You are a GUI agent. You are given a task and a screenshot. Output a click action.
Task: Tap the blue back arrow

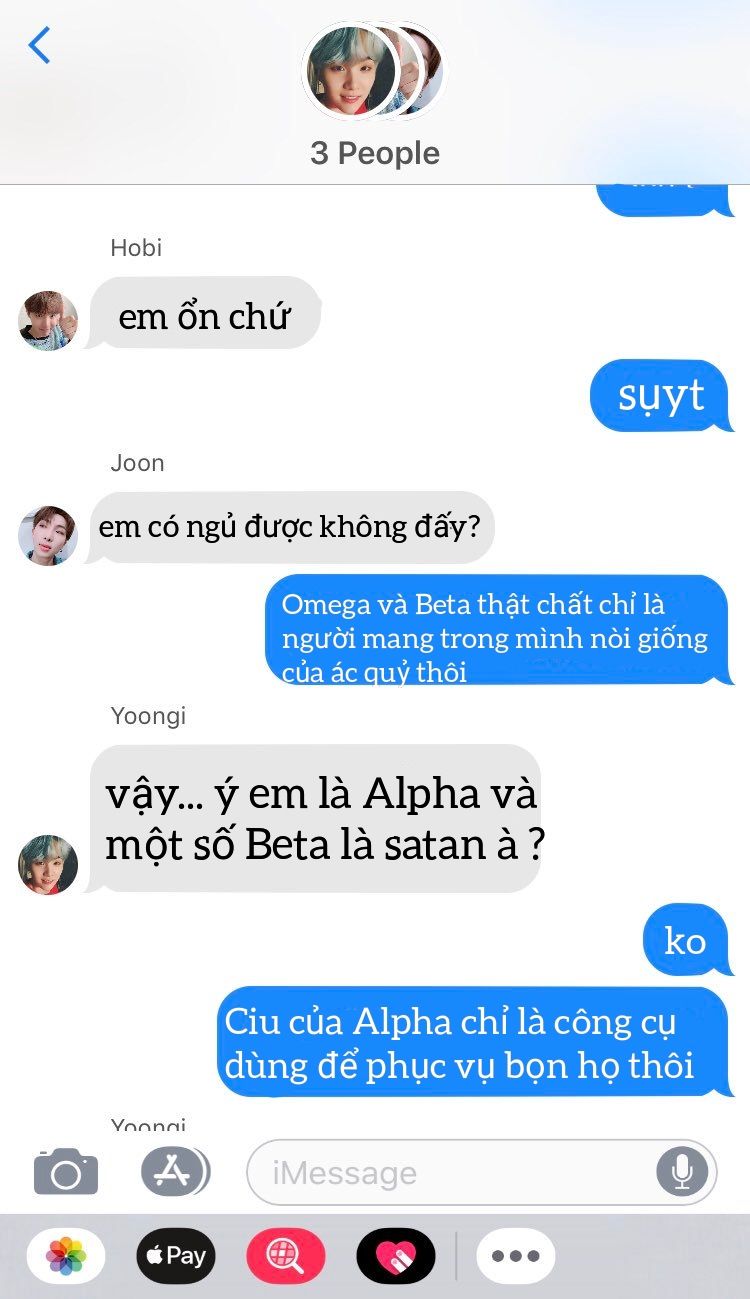(x=39, y=46)
